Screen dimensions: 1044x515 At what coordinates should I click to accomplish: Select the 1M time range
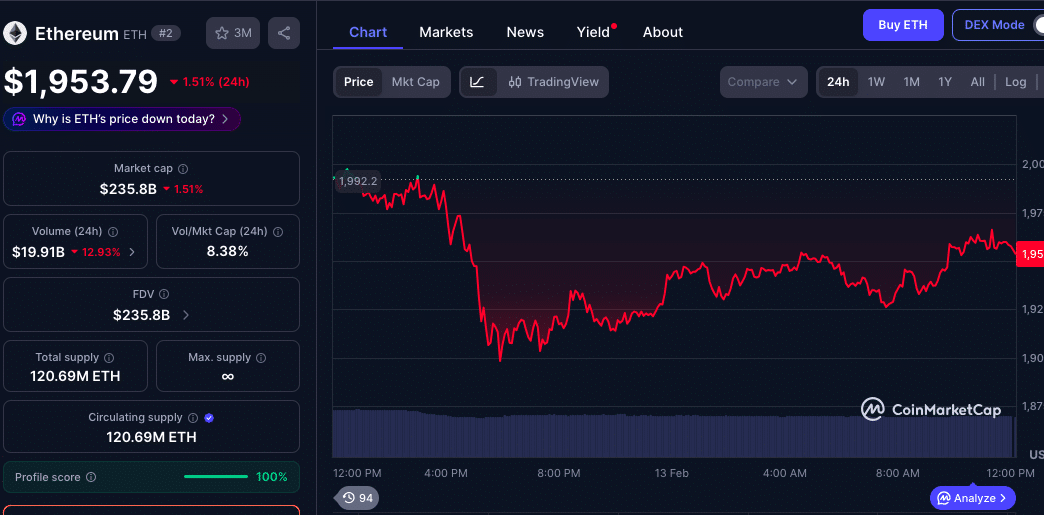coord(912,82)
